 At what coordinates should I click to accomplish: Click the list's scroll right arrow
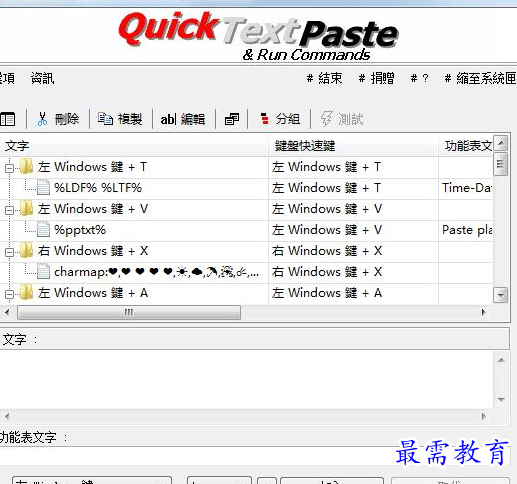coord(484,312)
